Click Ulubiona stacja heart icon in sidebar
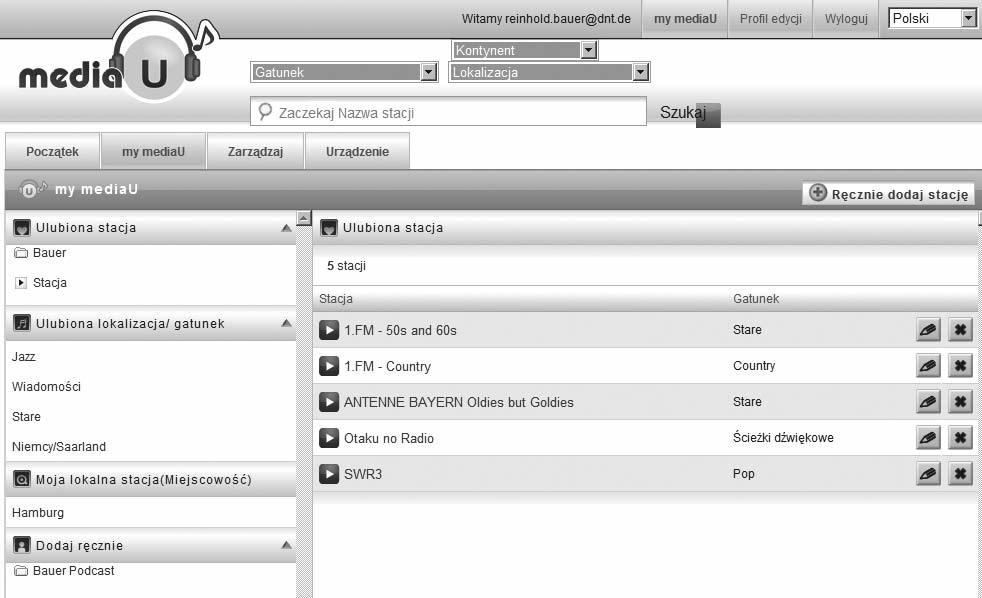Viewport: 982px width, 598px height. (x=22, y=228)
